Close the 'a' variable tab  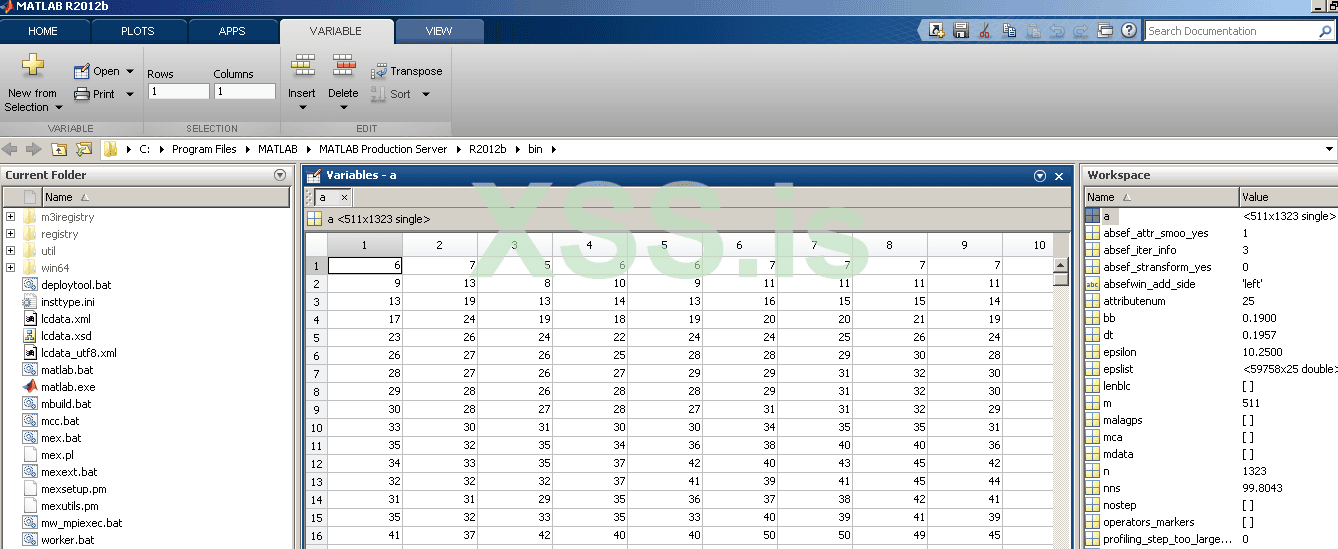coord(344,198)
